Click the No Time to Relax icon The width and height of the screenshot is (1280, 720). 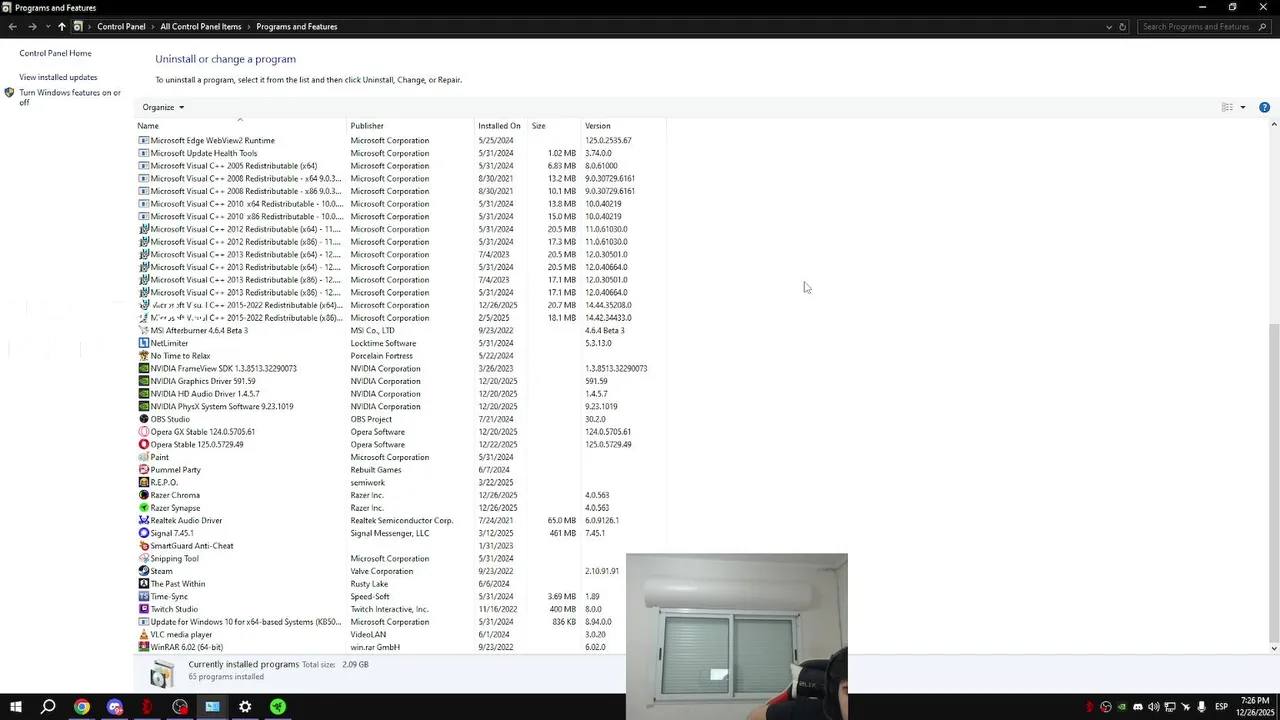tap(143, 356)
